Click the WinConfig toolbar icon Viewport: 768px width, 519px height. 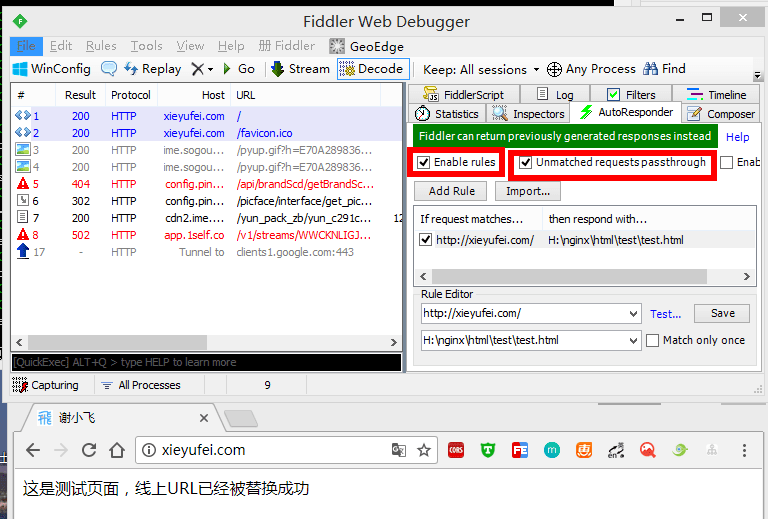pos(20,69)
